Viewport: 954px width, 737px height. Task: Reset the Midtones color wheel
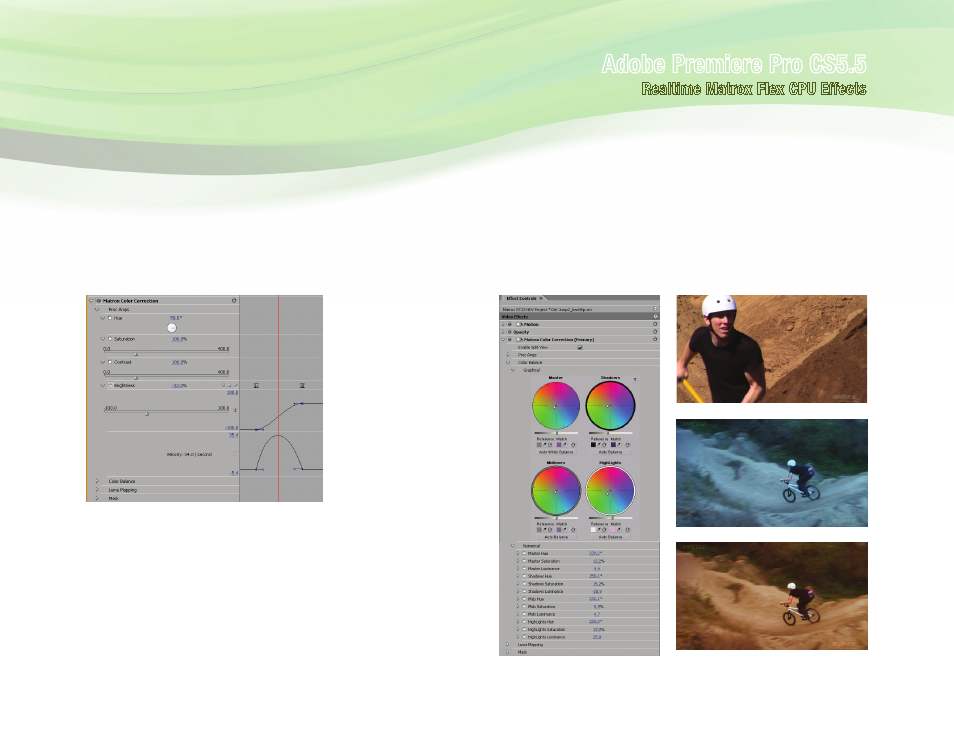(x=573, y=529)
